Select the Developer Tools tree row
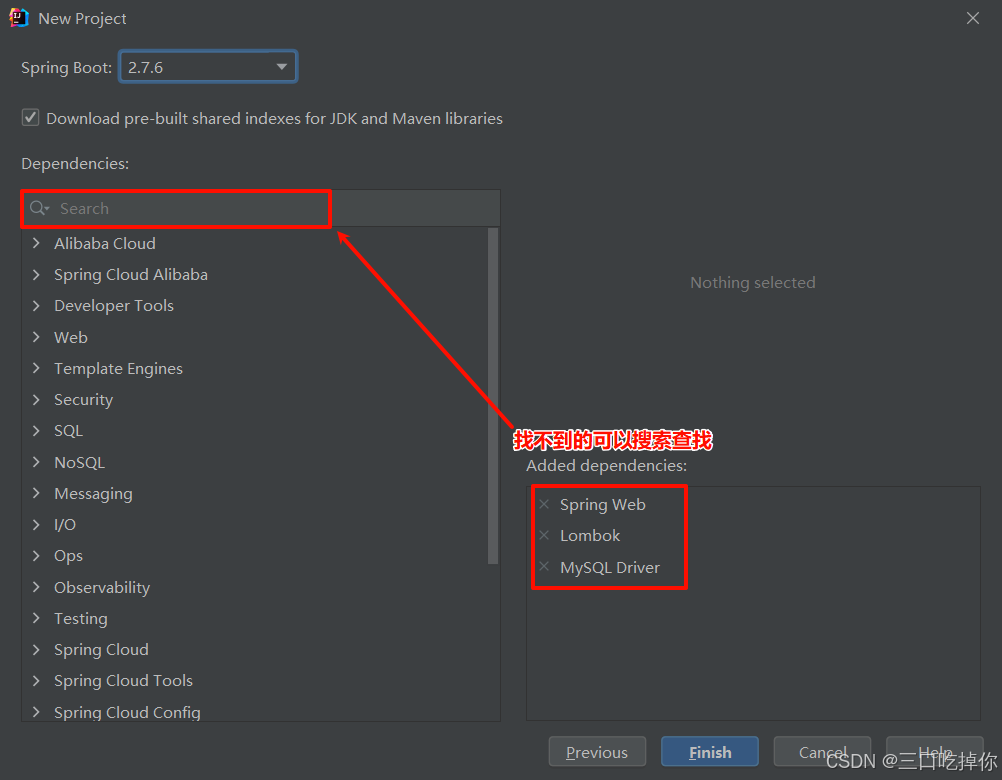Viewport: 1002px width, 780px height. [x=255, y=306]
